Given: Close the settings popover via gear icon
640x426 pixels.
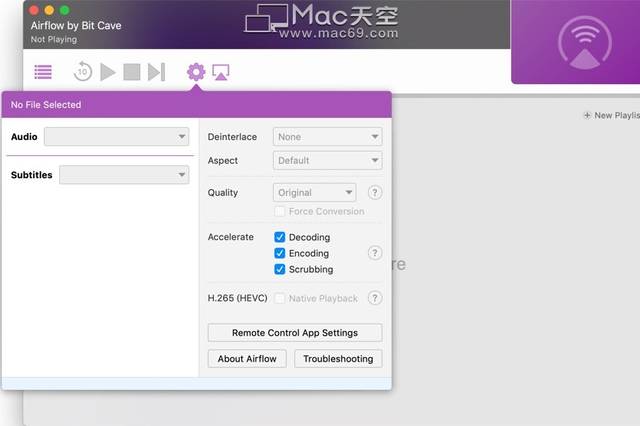Looking at the screenshot, I should pos(196,72).
